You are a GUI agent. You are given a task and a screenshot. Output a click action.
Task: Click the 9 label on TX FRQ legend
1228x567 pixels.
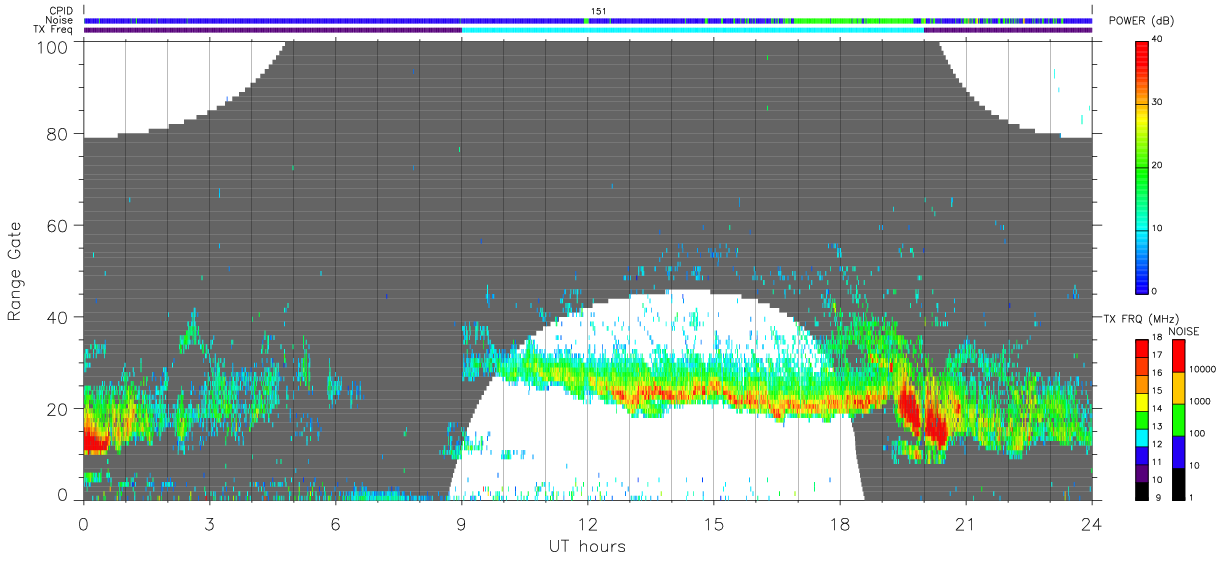pos(1157,497)
